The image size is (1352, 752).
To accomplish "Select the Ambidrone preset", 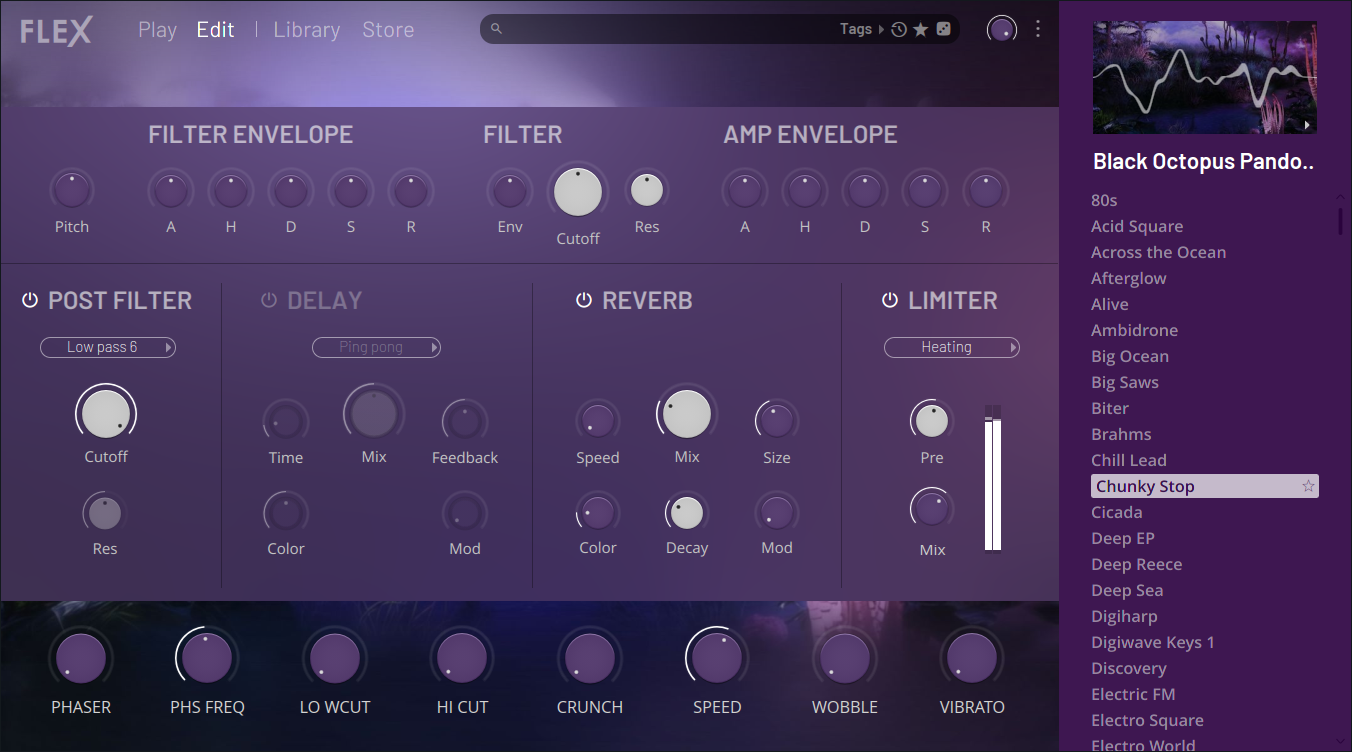I will 1135,331.
